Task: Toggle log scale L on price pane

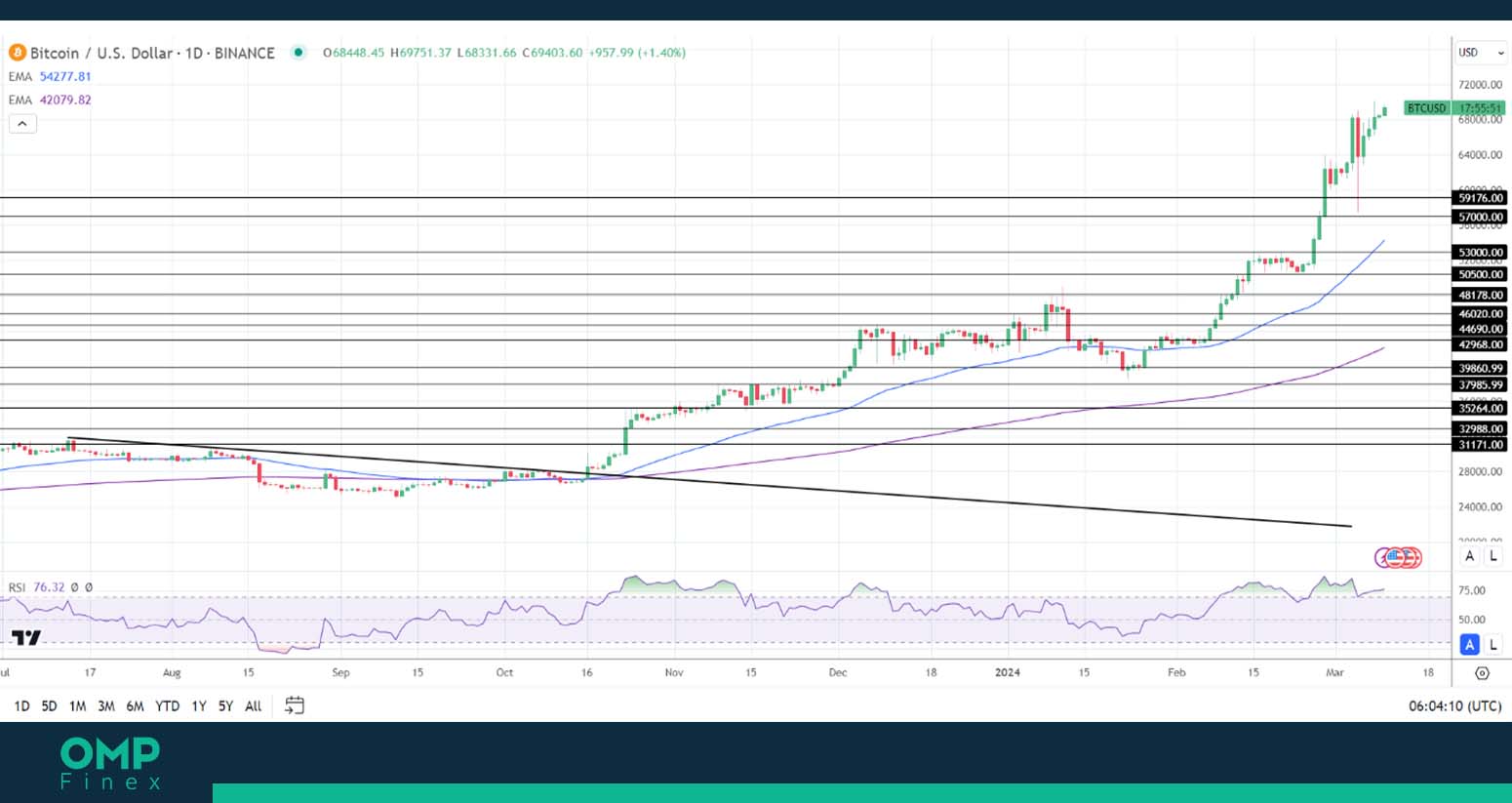Action: [1492, 556]
